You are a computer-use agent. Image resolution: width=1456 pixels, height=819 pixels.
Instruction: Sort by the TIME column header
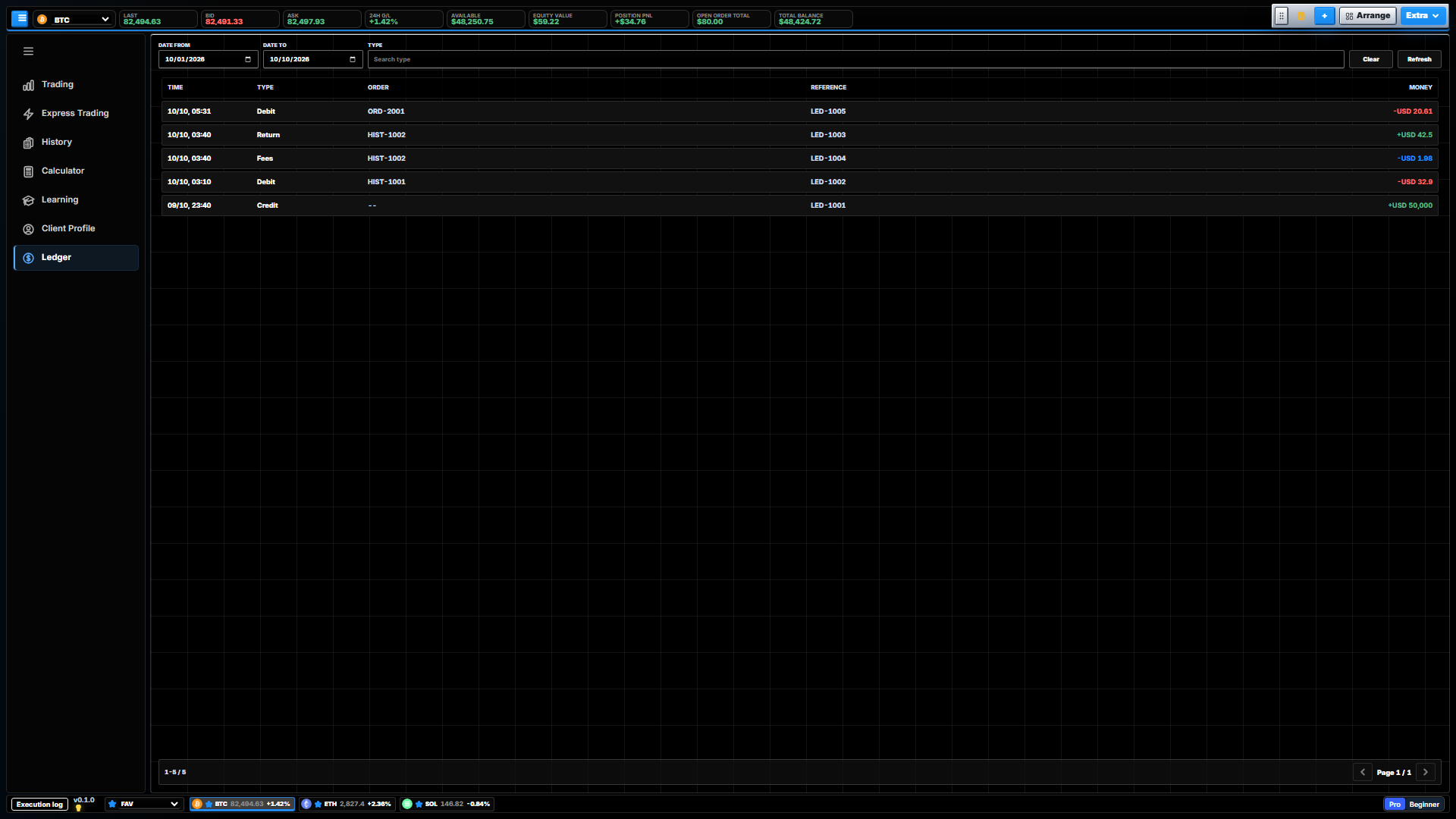tap(175, 88)
